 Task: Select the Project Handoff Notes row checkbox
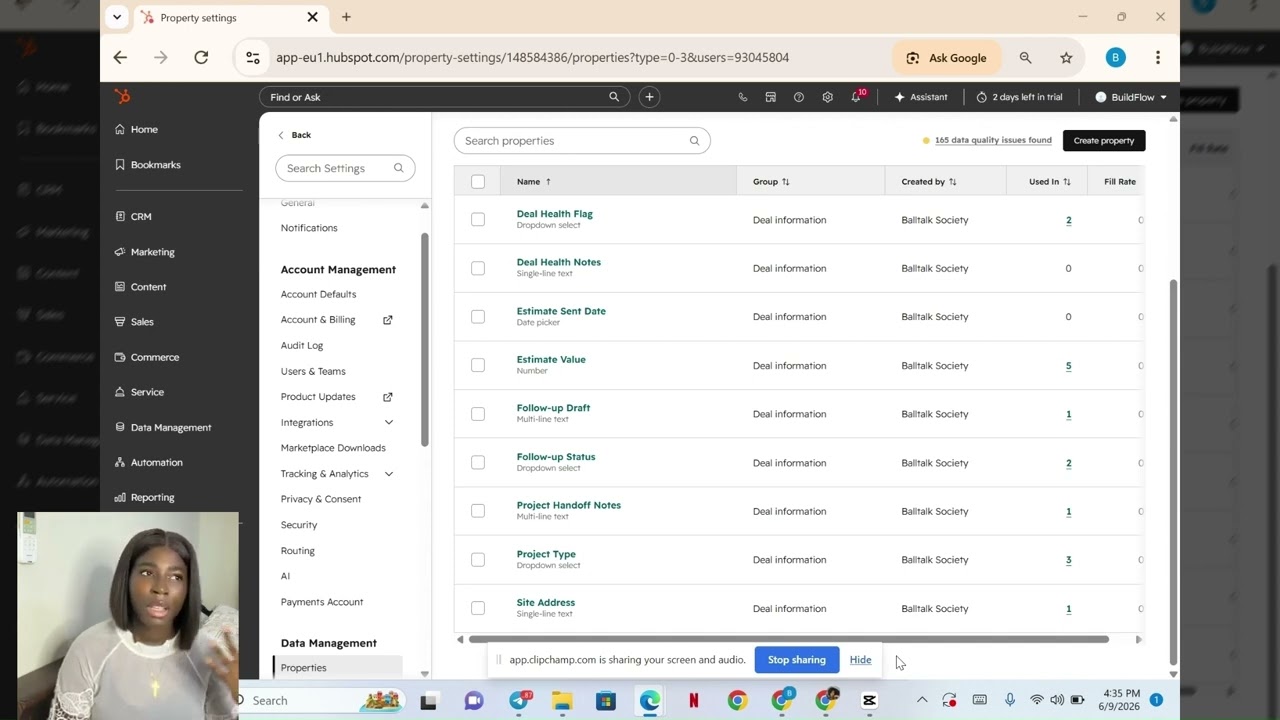tap(478, 511)
